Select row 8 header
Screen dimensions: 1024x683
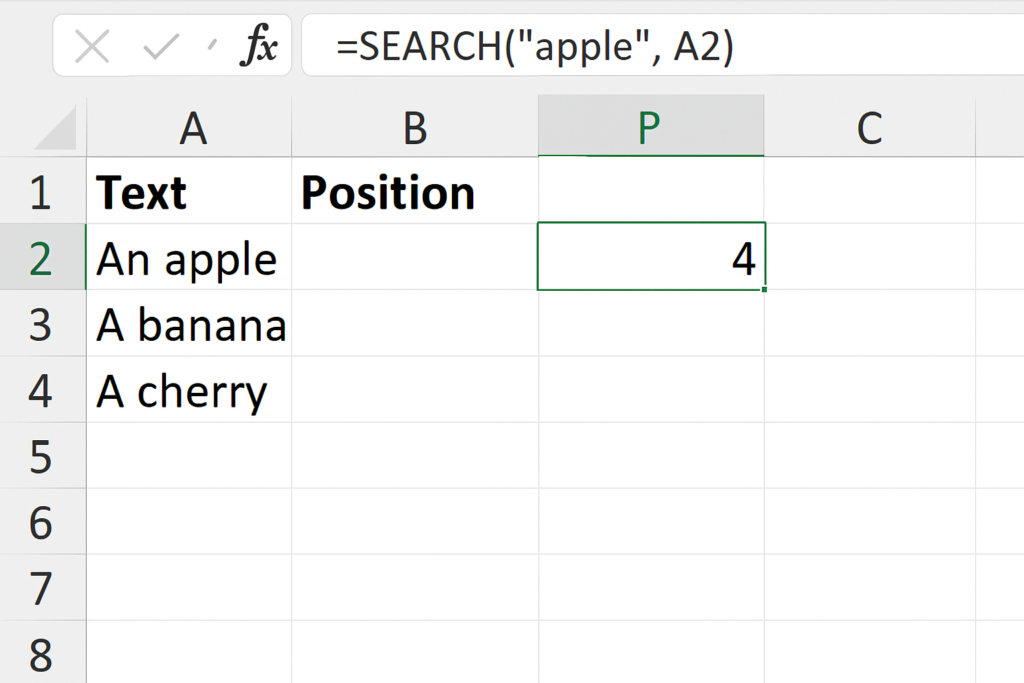click(x=41, y=655)
